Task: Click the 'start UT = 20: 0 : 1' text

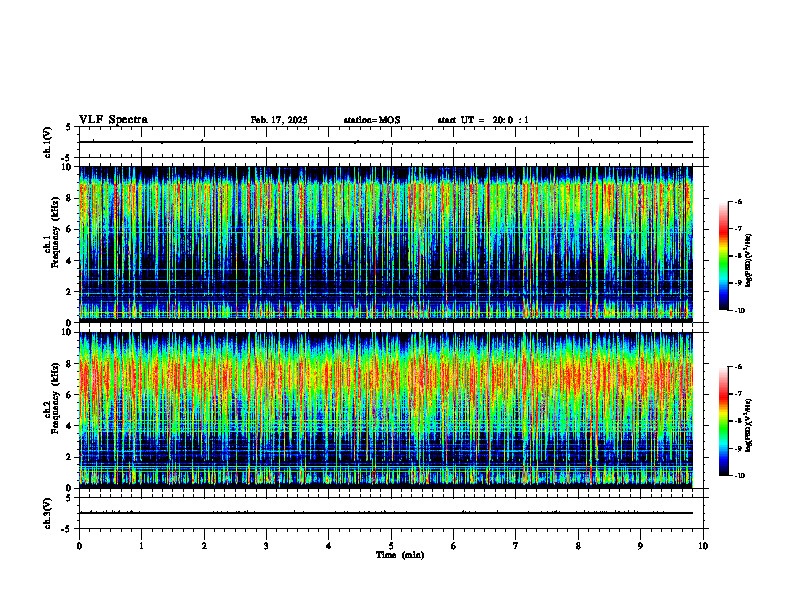Action: click(483, 120)
